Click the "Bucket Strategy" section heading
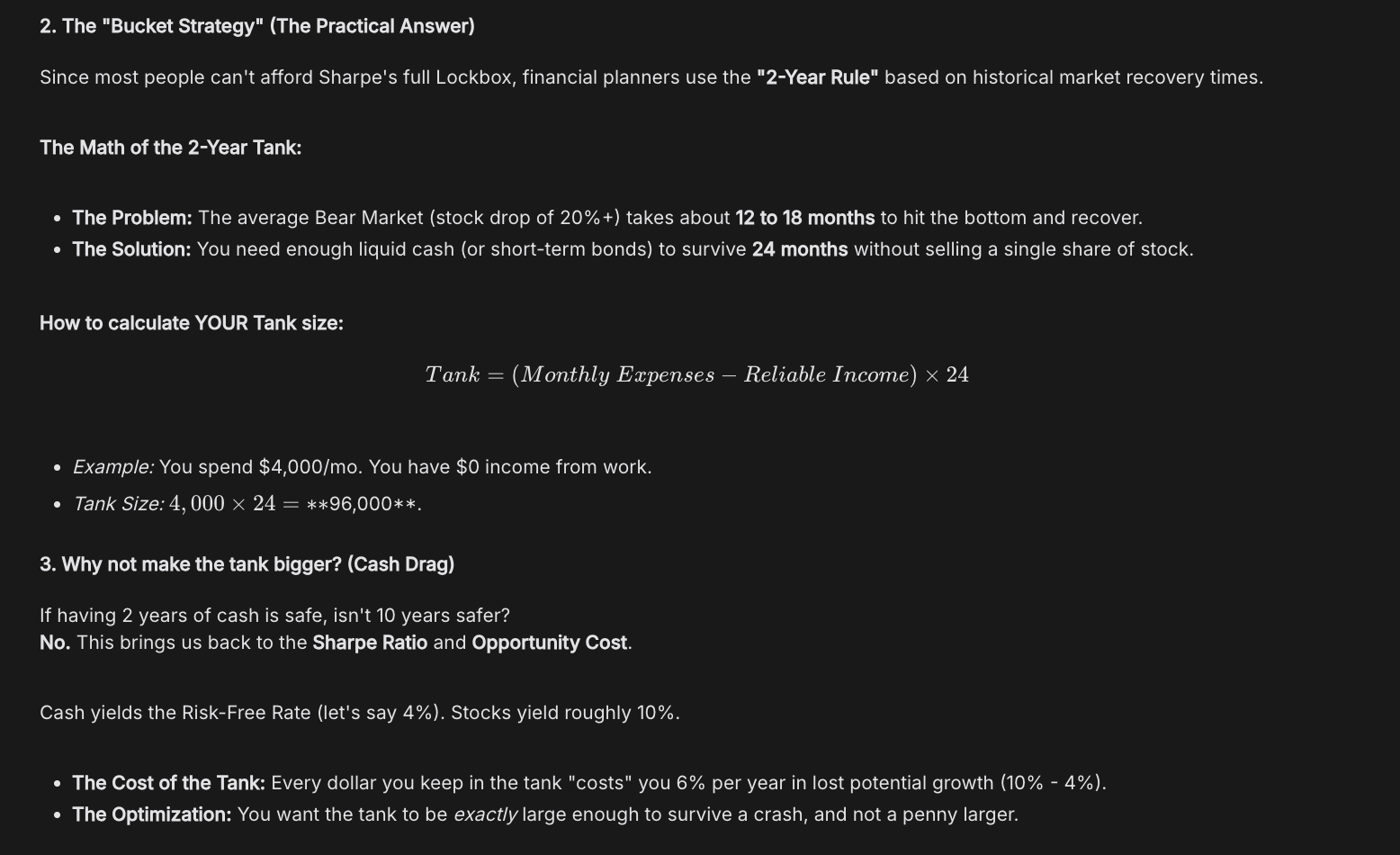The width and height of the screenshot is (1400, 855). [x=256, y=26]
